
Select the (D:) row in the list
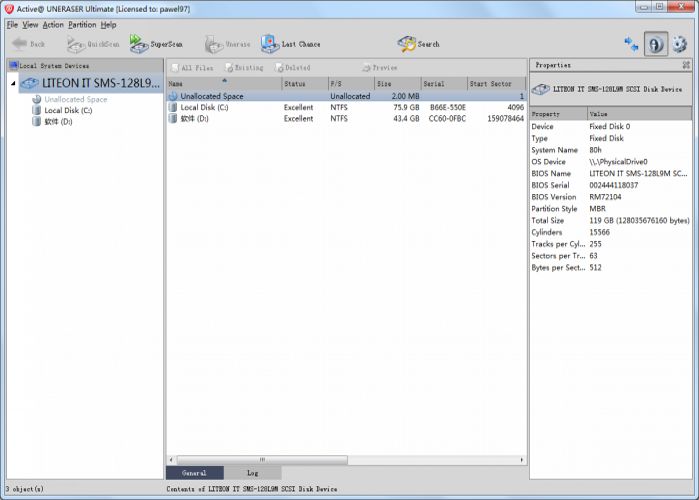(346, 119)
